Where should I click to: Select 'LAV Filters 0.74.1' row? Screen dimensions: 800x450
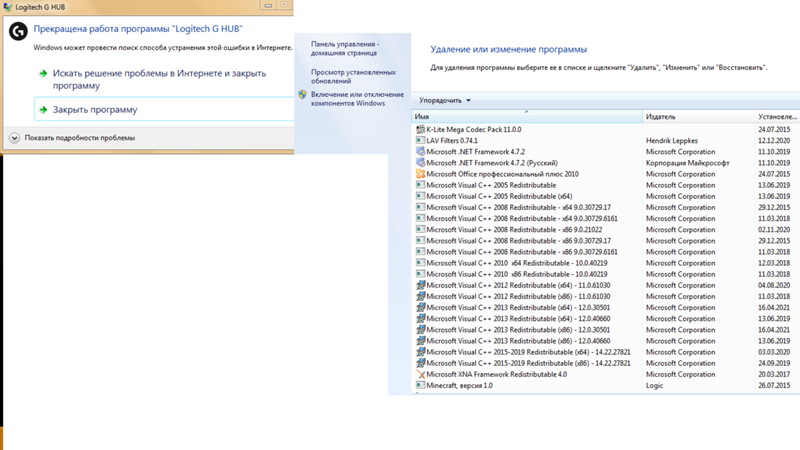pos(606,140)
